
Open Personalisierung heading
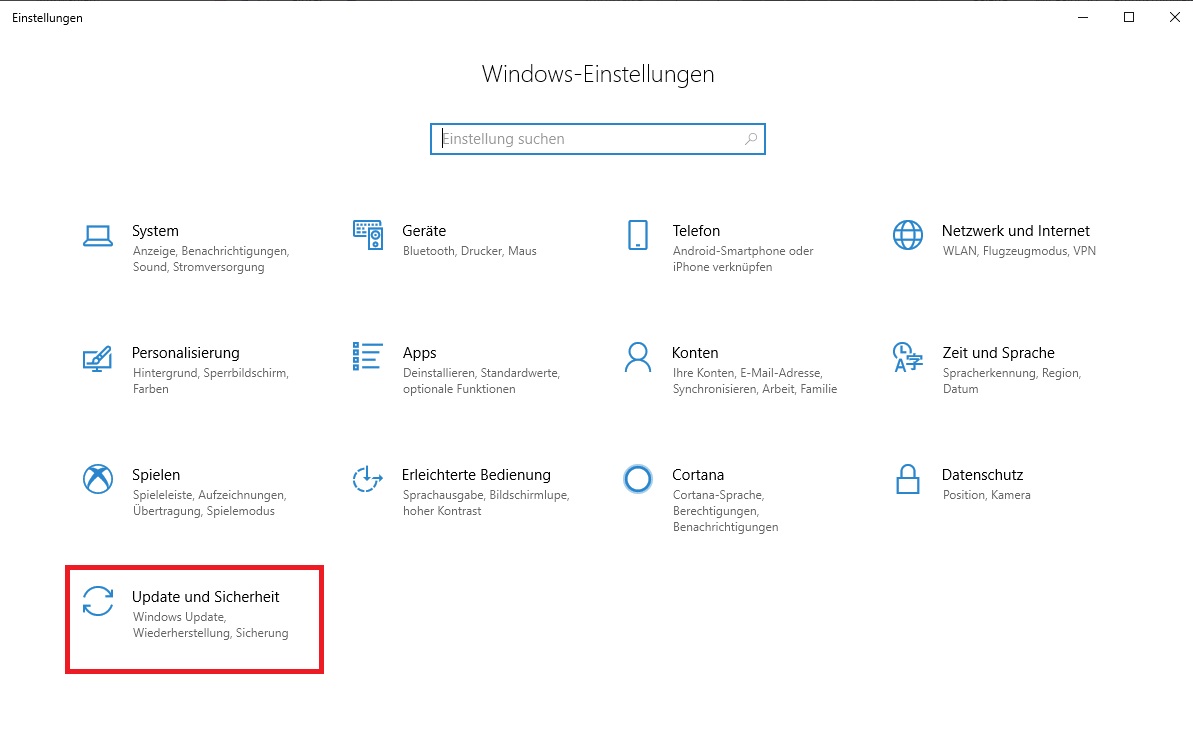[x=186, y=352]
